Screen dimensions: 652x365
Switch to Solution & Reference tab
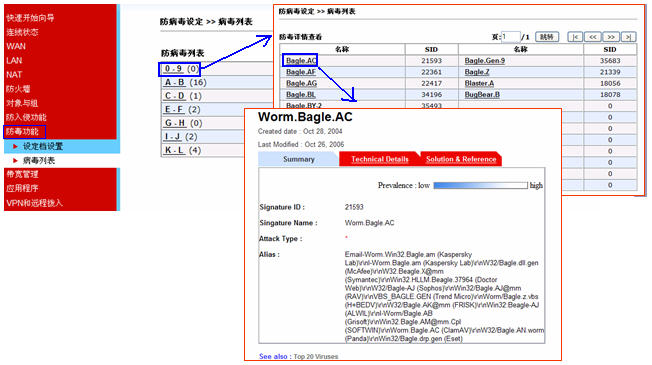coord(461,159)
